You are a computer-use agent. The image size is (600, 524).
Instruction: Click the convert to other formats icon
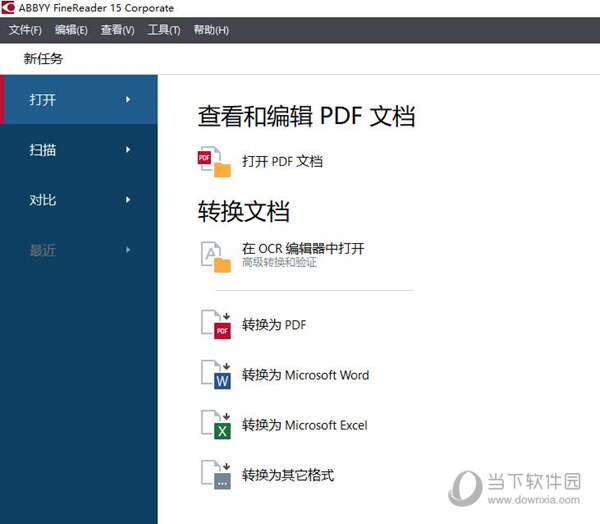[x=215, y=475]
